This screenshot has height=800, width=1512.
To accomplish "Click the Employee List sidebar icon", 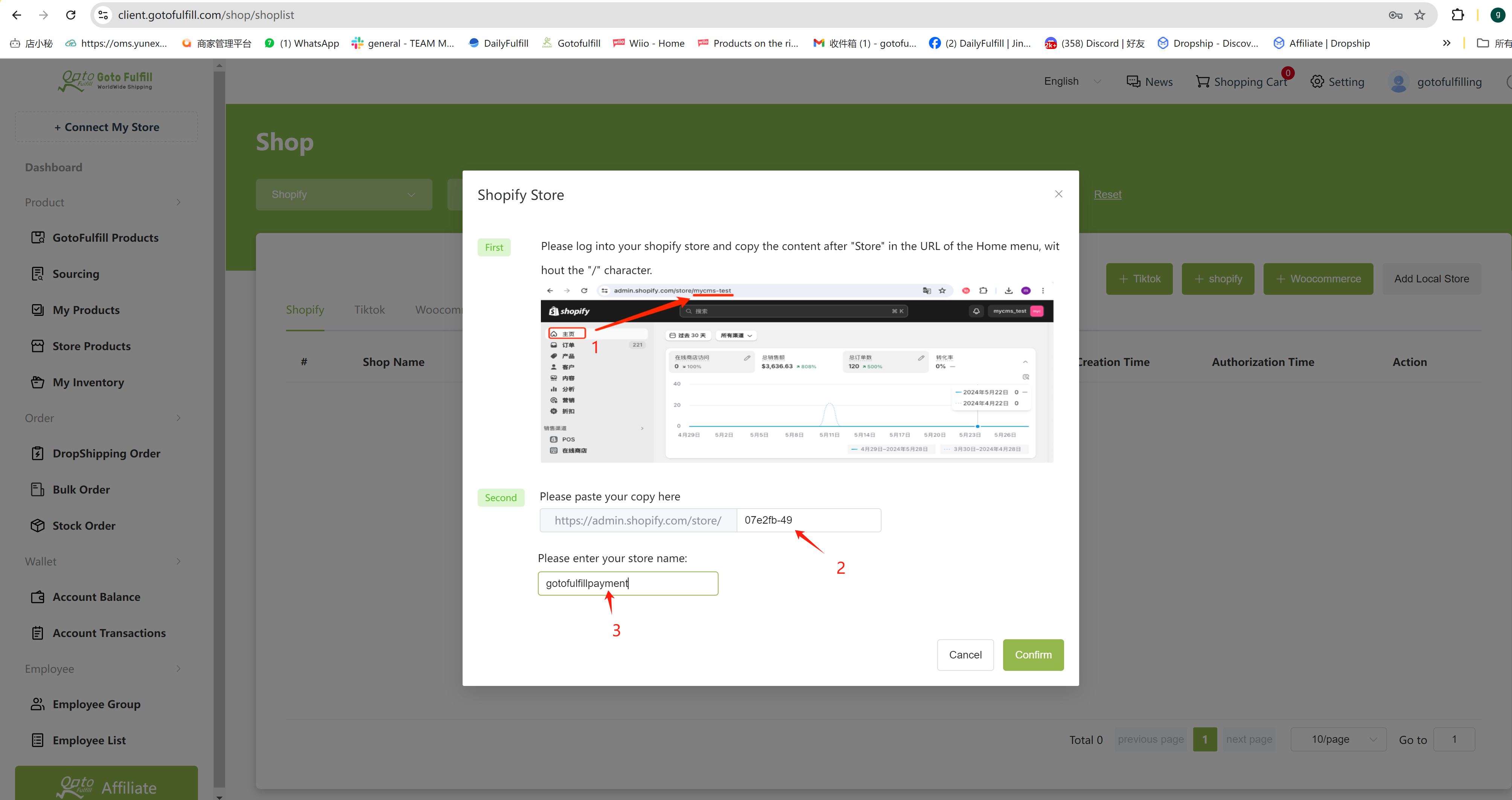I will (38, 740).
